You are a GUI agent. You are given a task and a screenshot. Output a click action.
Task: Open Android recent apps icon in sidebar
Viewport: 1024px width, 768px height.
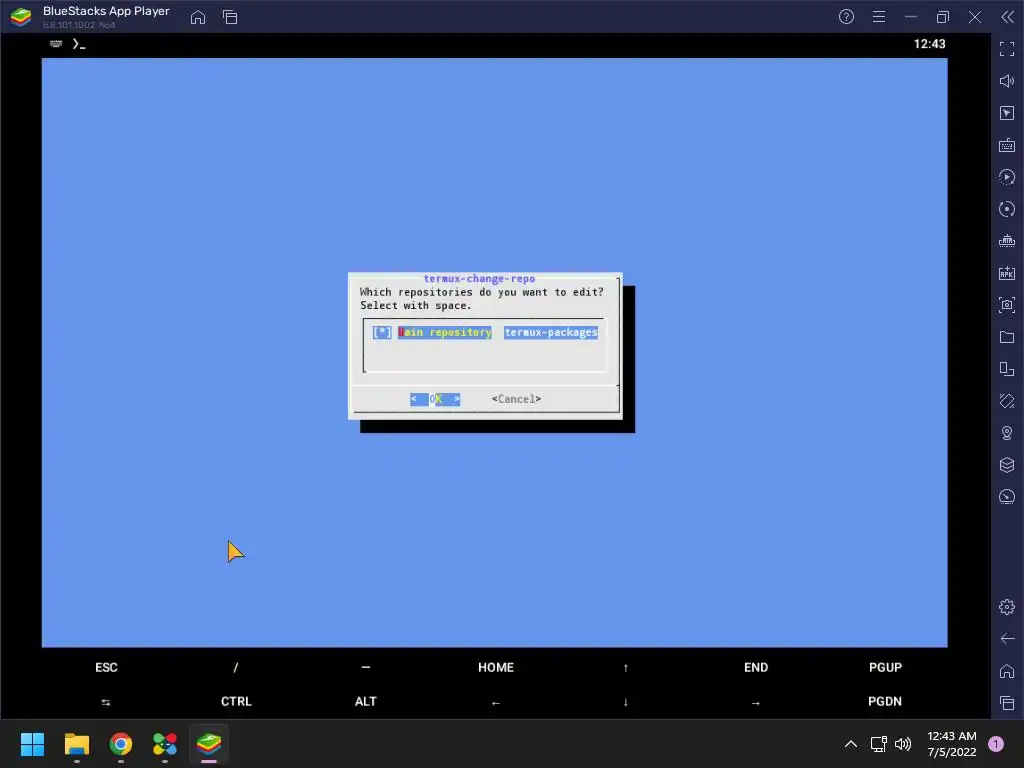(x=1007, y=703)
